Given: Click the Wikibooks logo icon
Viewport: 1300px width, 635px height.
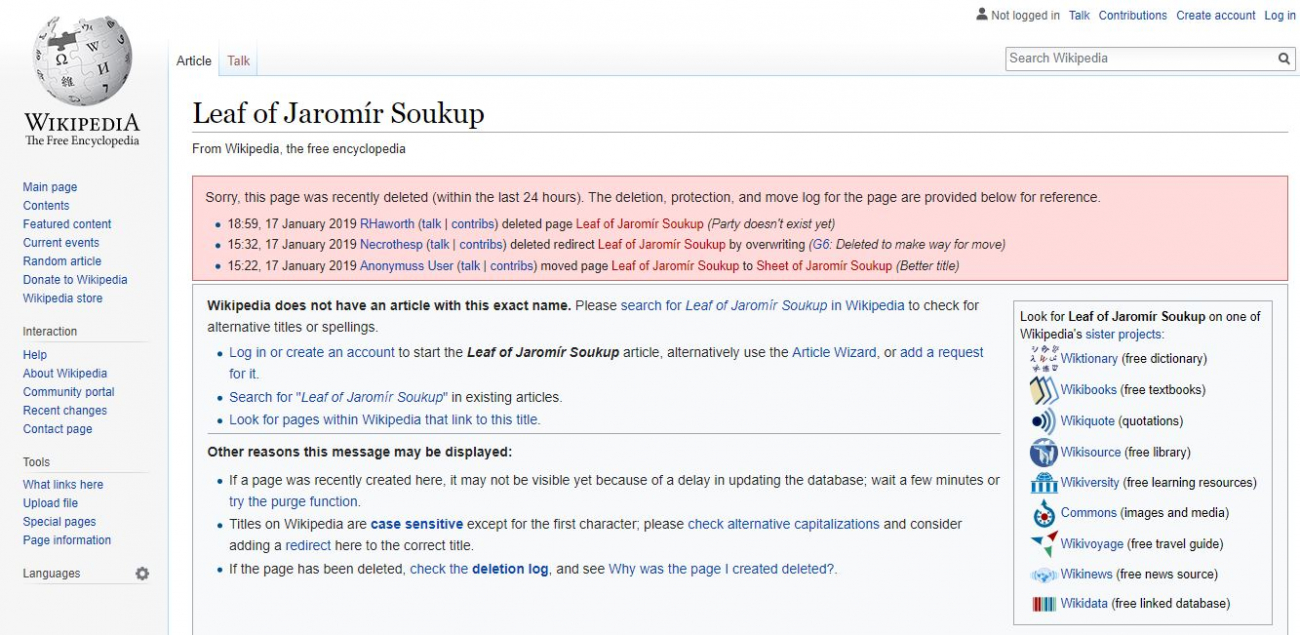Looking at the screenshot, I should click(1044, 390).
